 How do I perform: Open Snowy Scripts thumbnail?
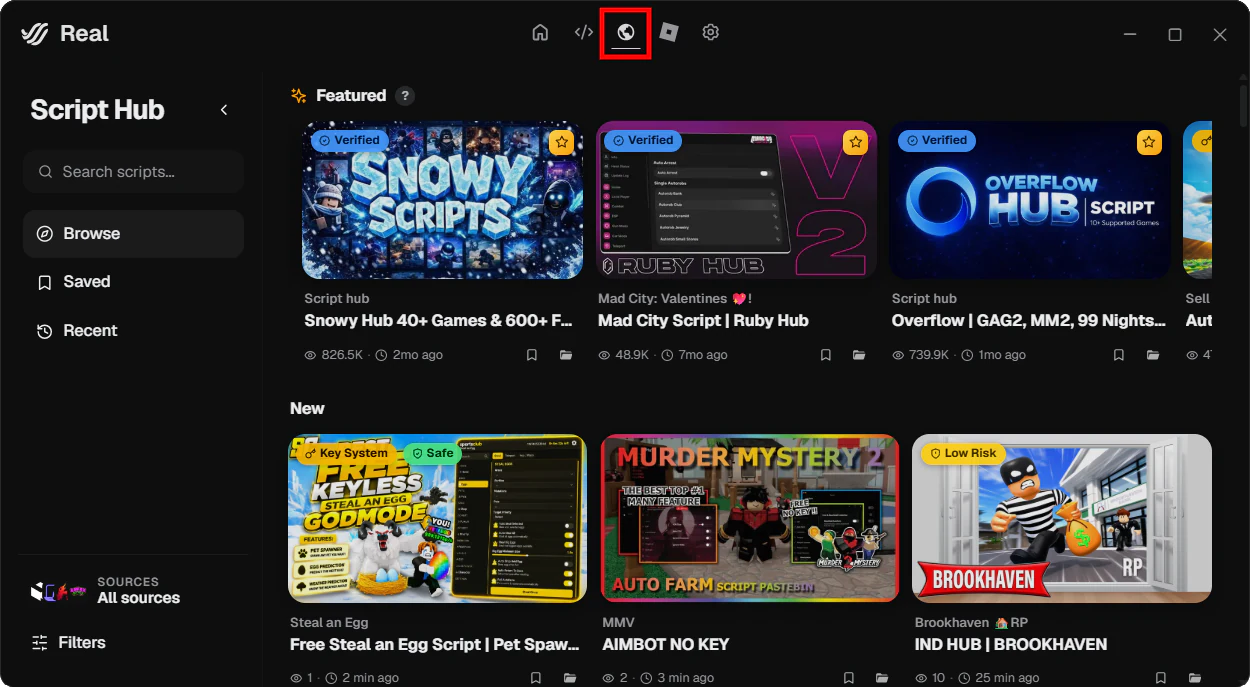click(443, 200)
